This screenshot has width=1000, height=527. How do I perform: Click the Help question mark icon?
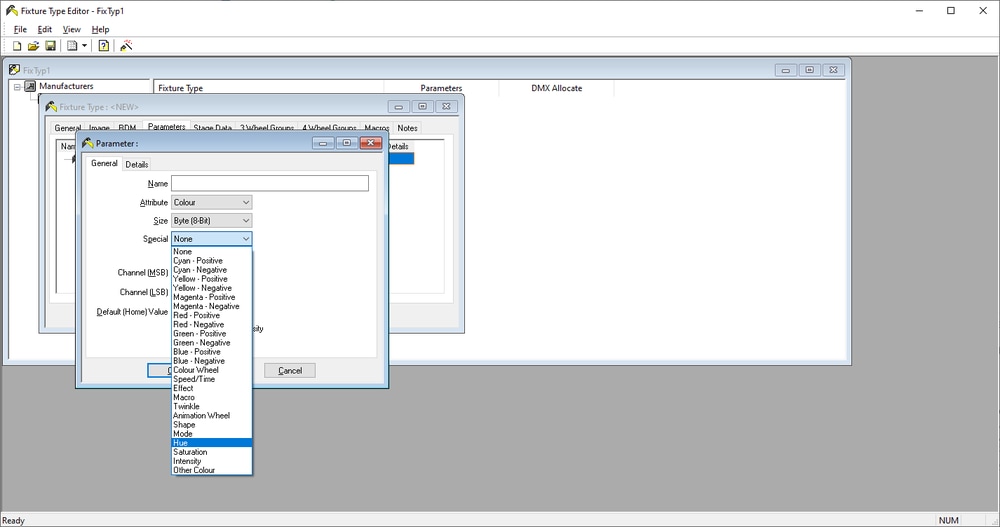tap(103, 46)
